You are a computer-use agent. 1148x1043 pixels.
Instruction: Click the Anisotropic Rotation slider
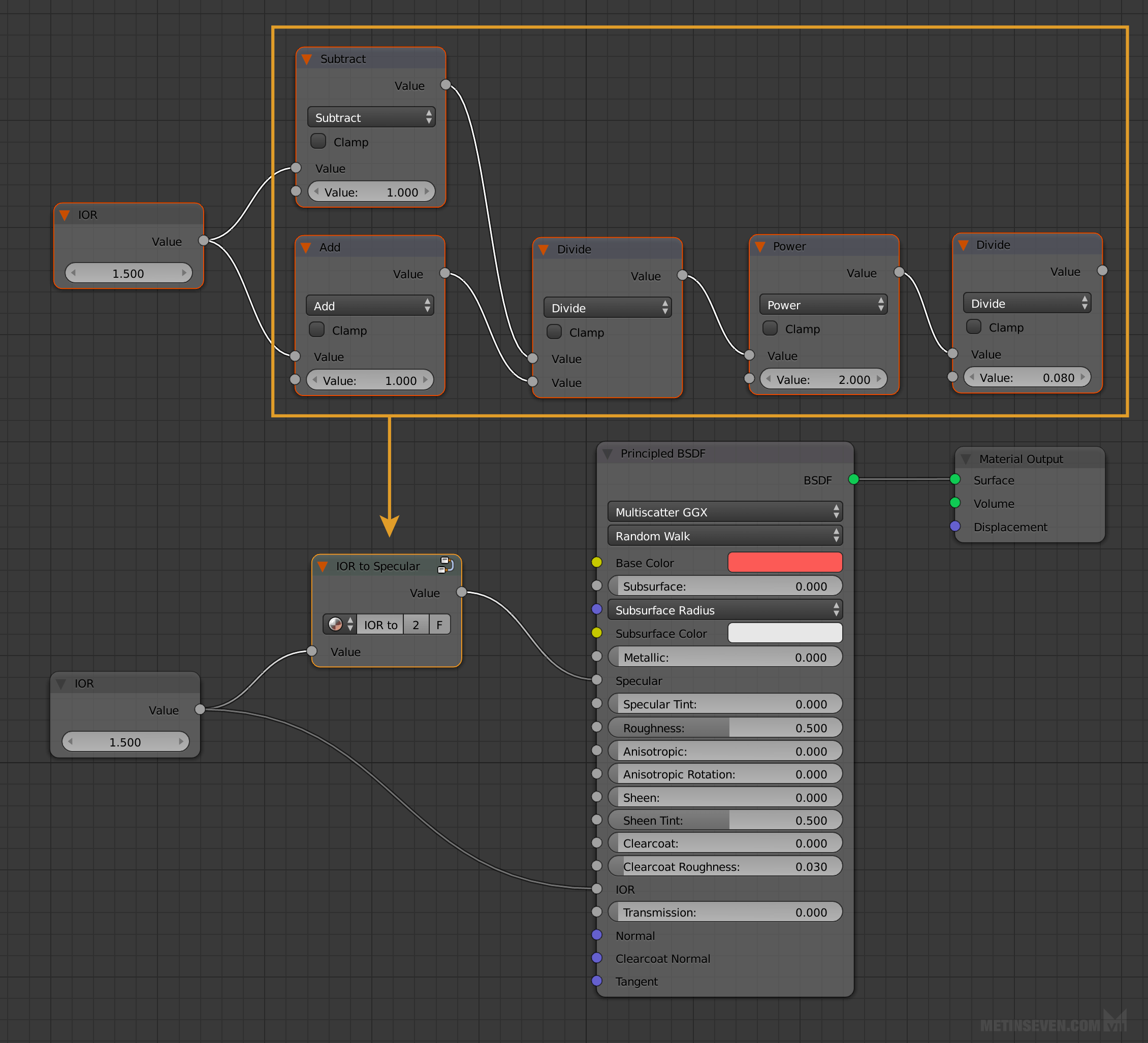click(x=725, y=774)
